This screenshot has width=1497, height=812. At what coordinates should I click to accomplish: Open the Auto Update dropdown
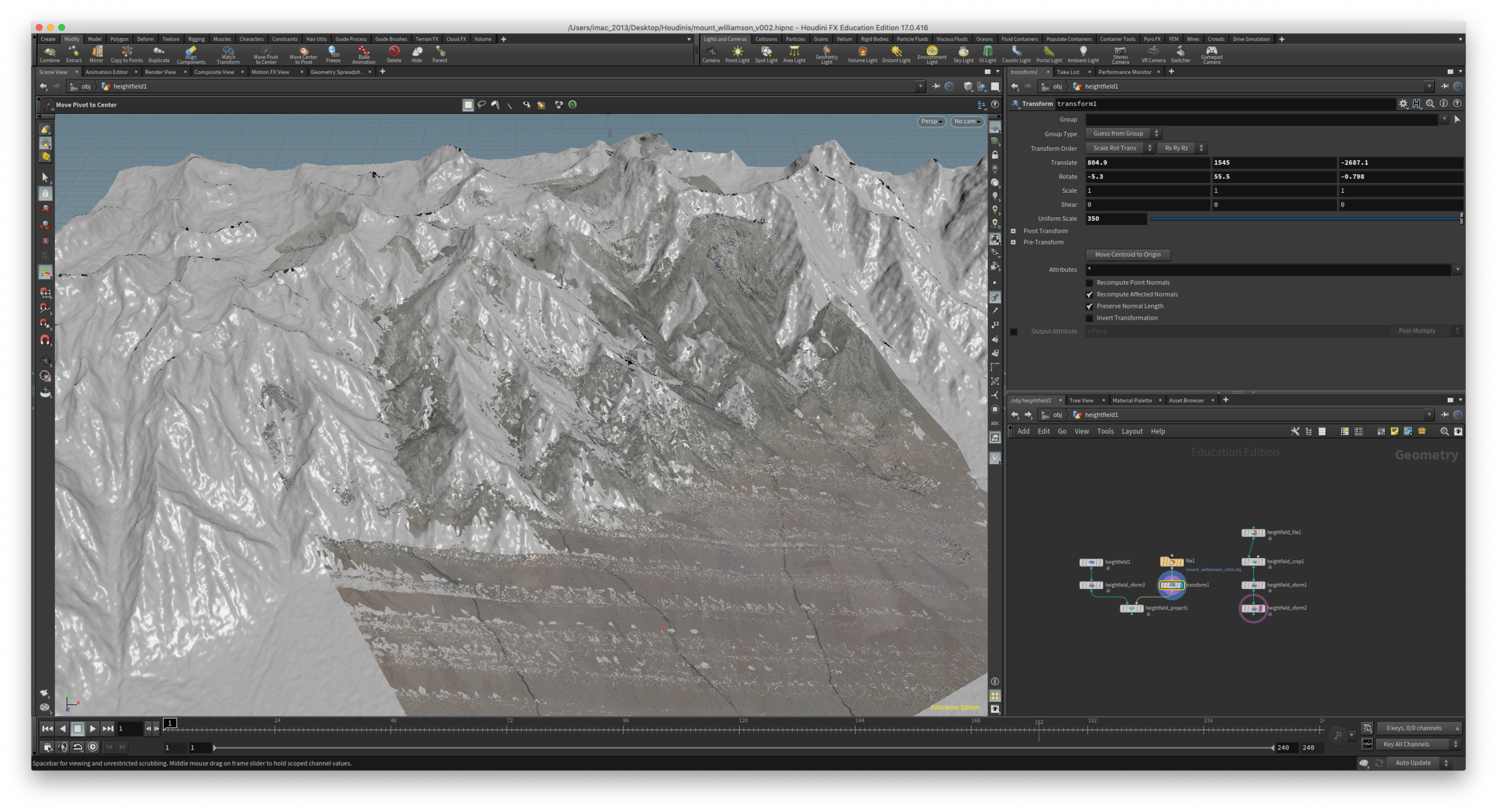point(1418,763)
